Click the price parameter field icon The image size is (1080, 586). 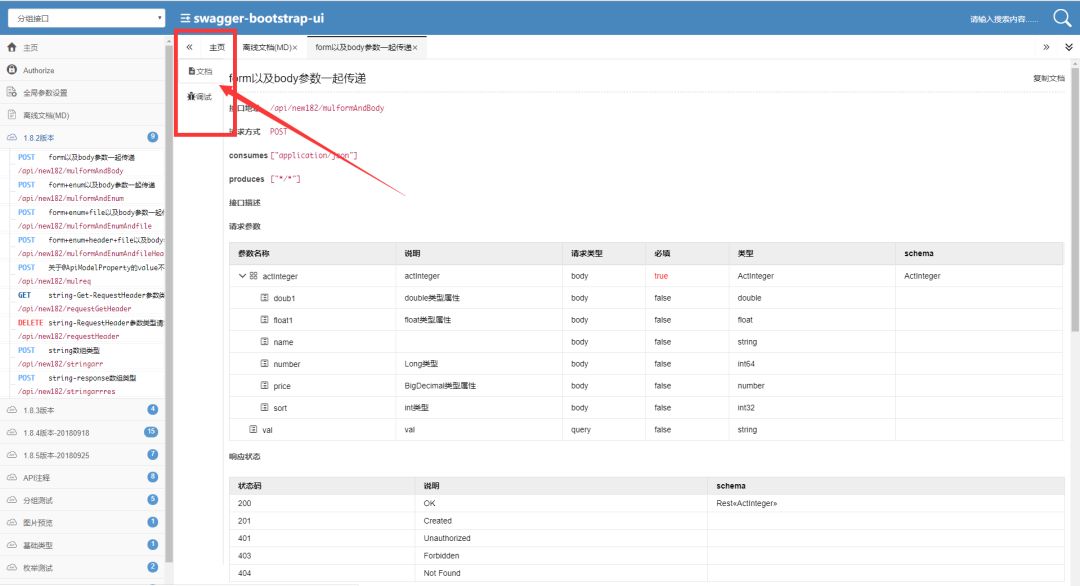click(264, 386)
